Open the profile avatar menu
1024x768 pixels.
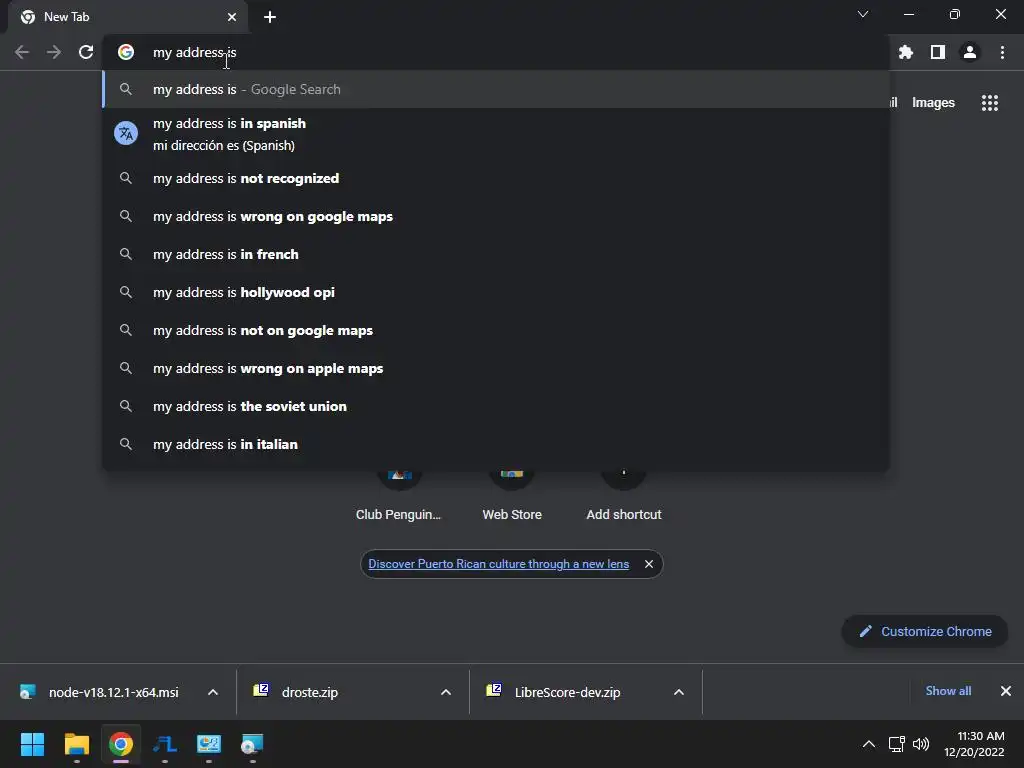(970, 52)
